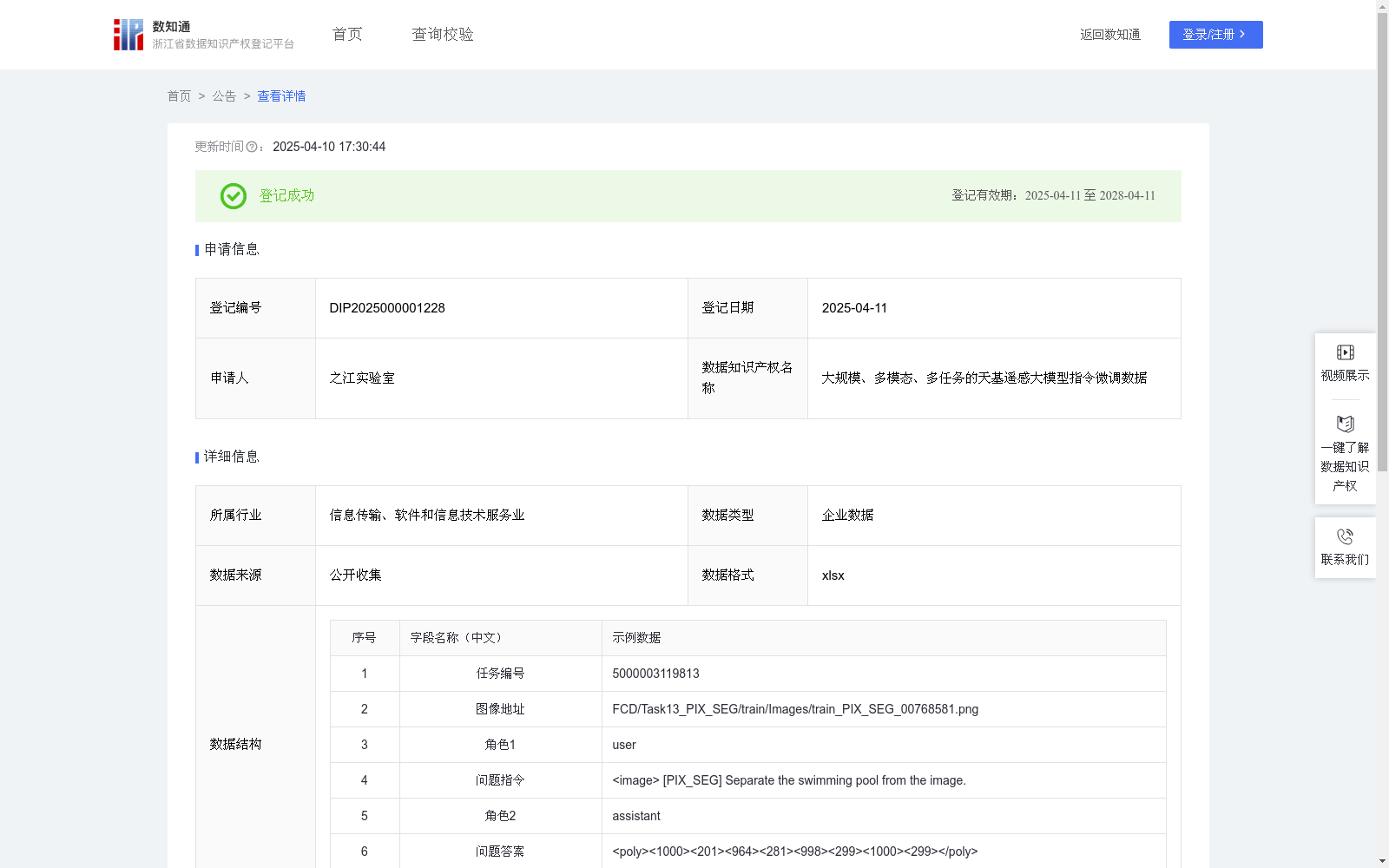Screen dimensions: 1389x868
Task: Click the 返回数知通 link
Action: [1110, 35]
